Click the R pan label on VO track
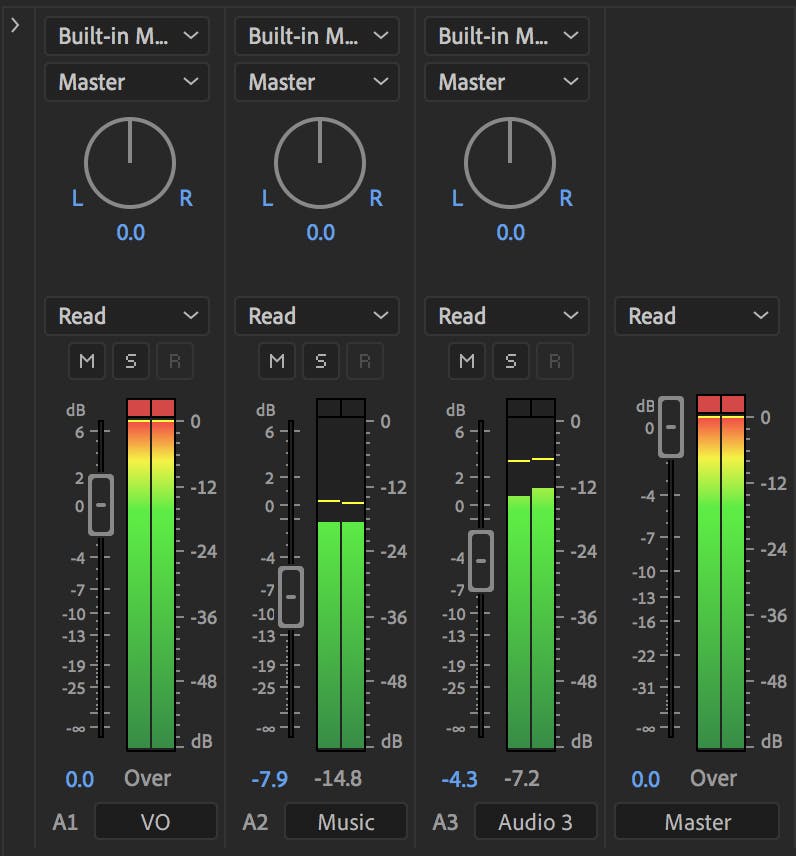This screenshot has width=796, height=856. tap(186, 198)
